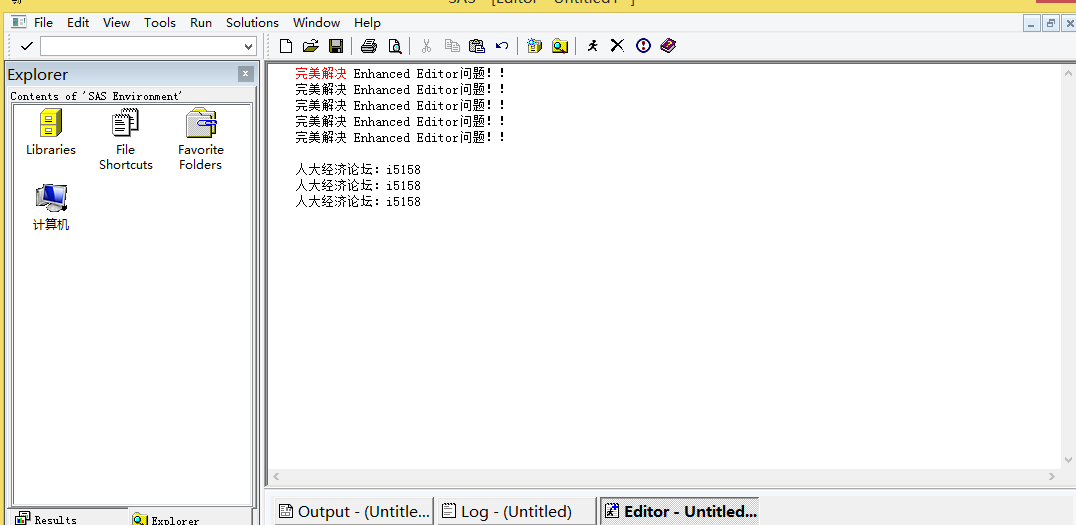Click the Open file icon
The image size is (1076, 525).
pyautogui.click(x=311, y=46)
